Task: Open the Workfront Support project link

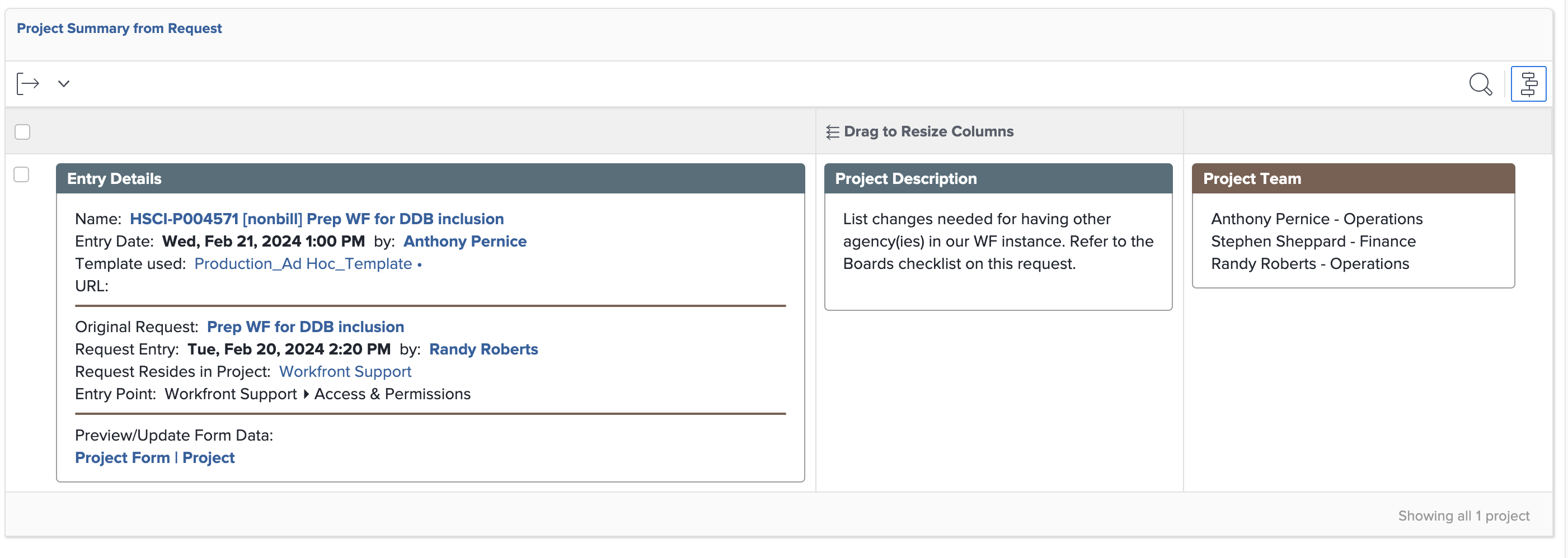Action: point(345,371)
